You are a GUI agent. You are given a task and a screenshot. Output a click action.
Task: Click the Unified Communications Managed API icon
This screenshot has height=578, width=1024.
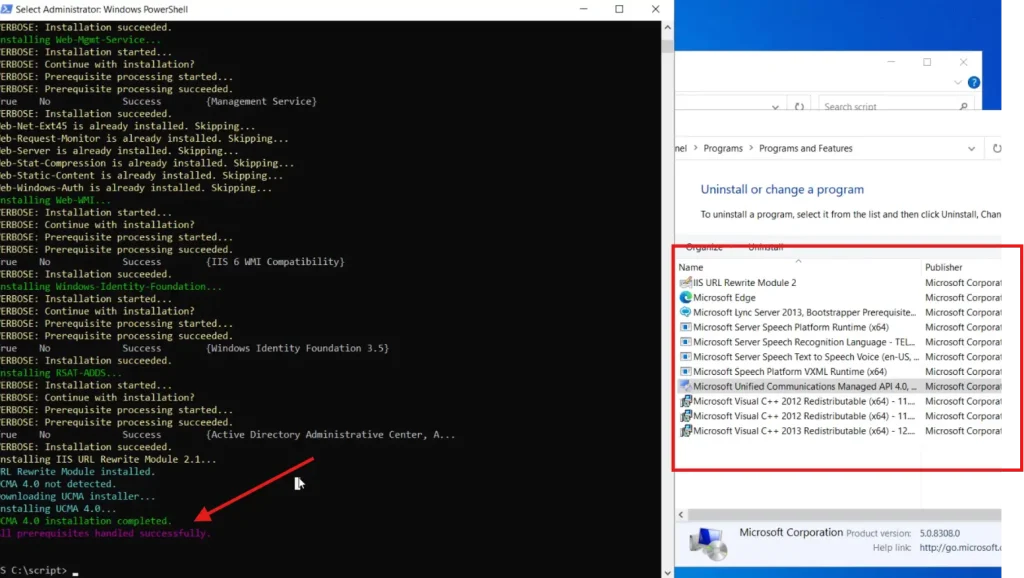click(685, 386)
